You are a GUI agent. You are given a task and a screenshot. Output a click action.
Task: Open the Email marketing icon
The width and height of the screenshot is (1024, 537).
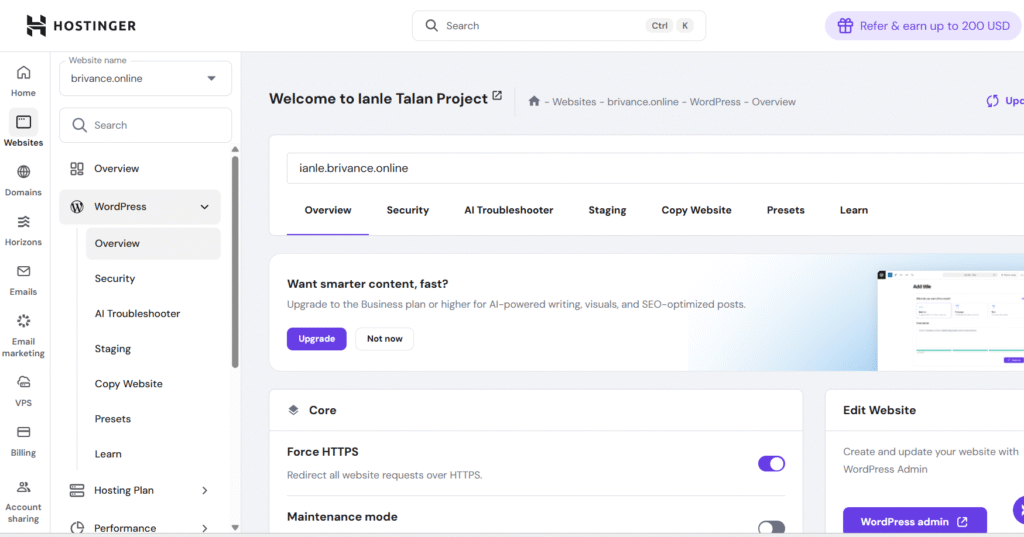(x=23, y=321)
